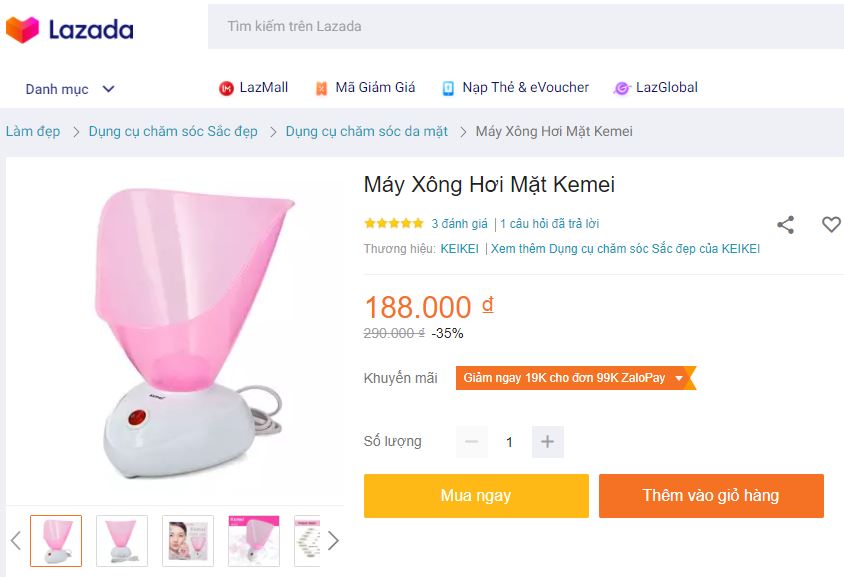Increase quantity with the plus stepper
844x577 pixels.
(547, 441)
